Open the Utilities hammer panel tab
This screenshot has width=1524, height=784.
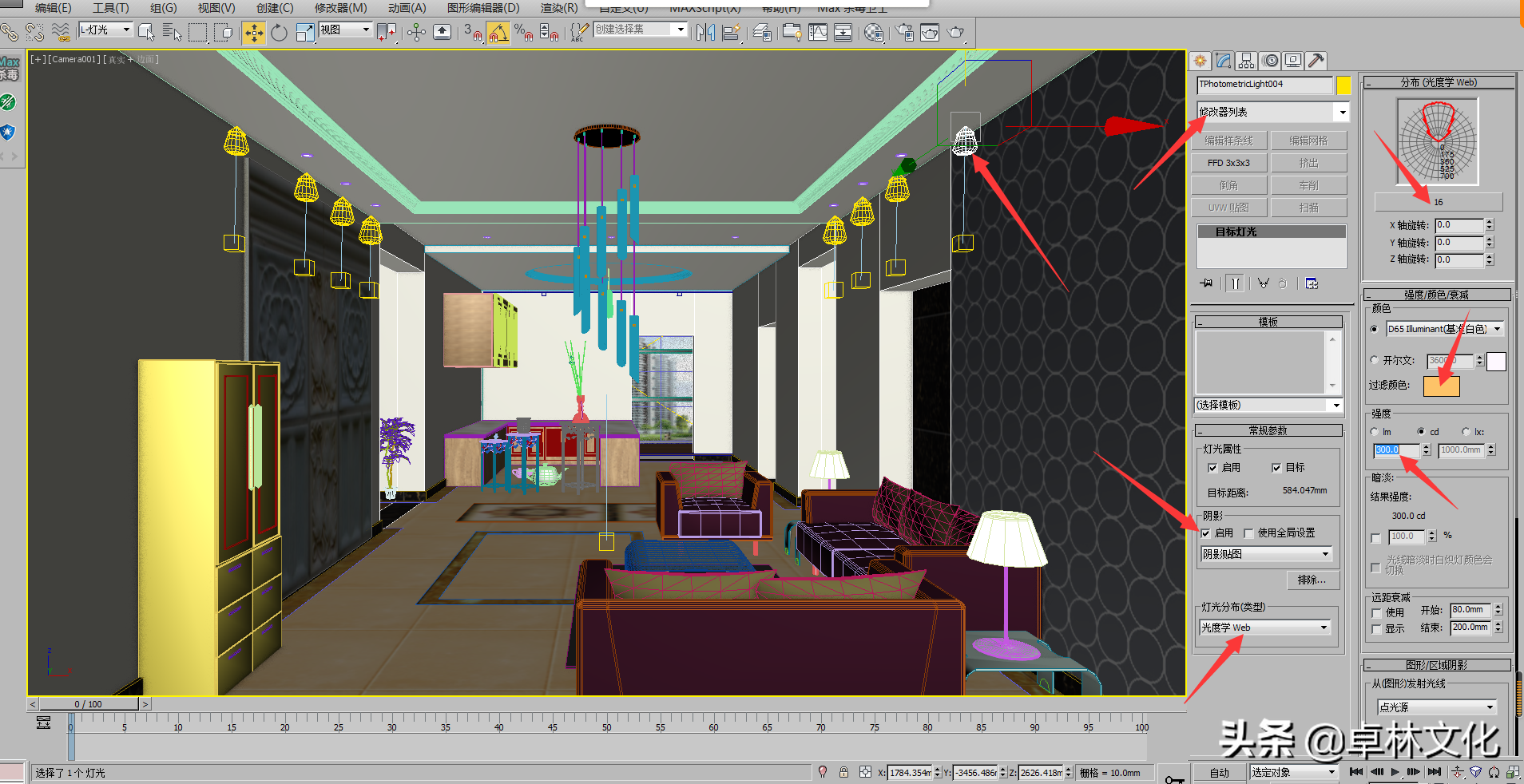pos(1316,61)
